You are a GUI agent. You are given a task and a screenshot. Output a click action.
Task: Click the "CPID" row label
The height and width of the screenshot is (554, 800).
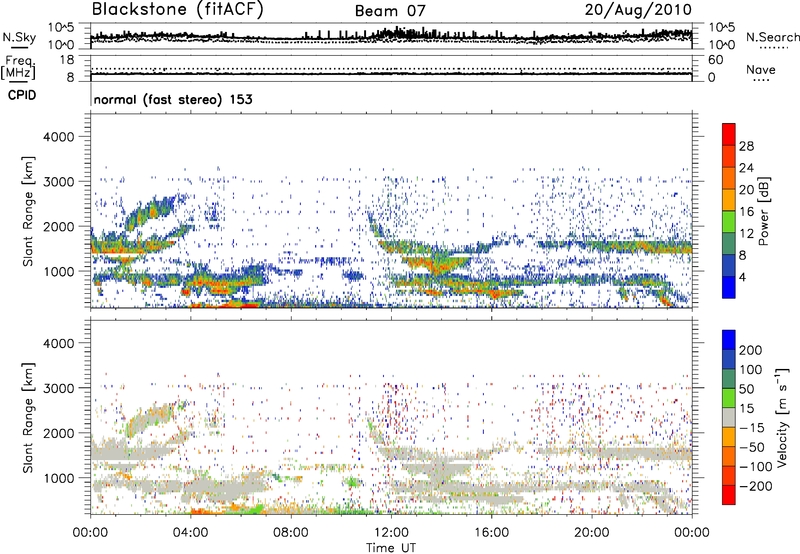click(x=22, y=95)
